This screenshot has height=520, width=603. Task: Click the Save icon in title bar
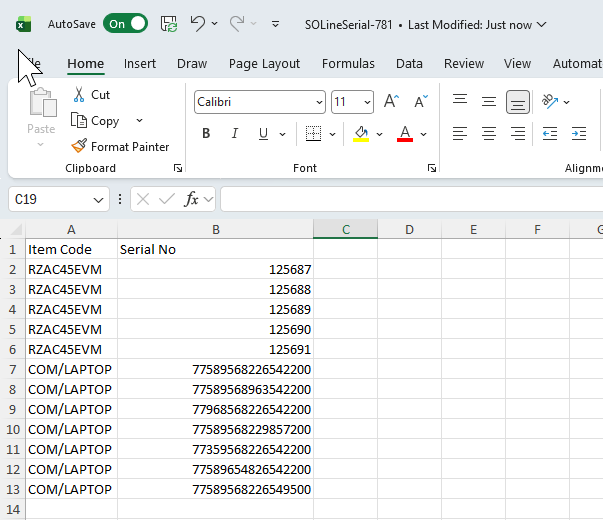(169, 24)
